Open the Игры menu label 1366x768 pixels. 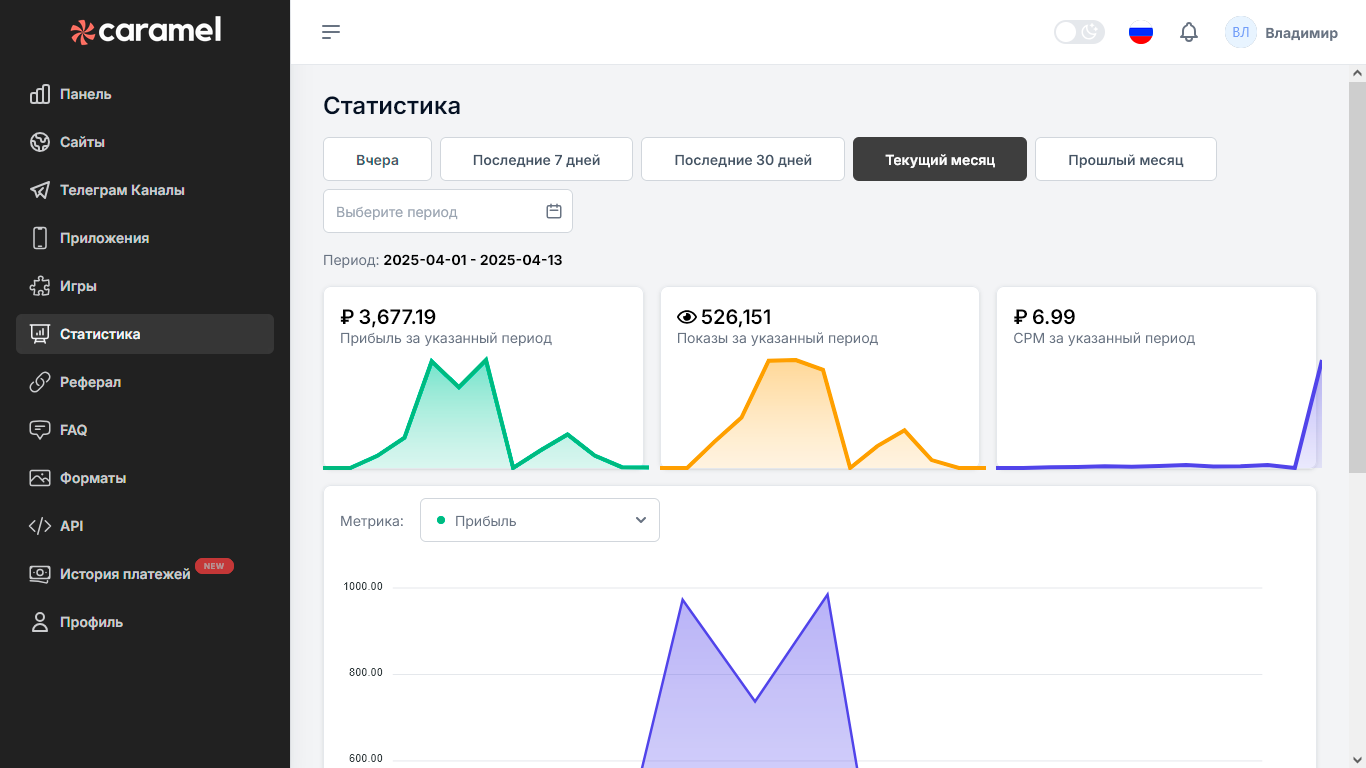78,286
